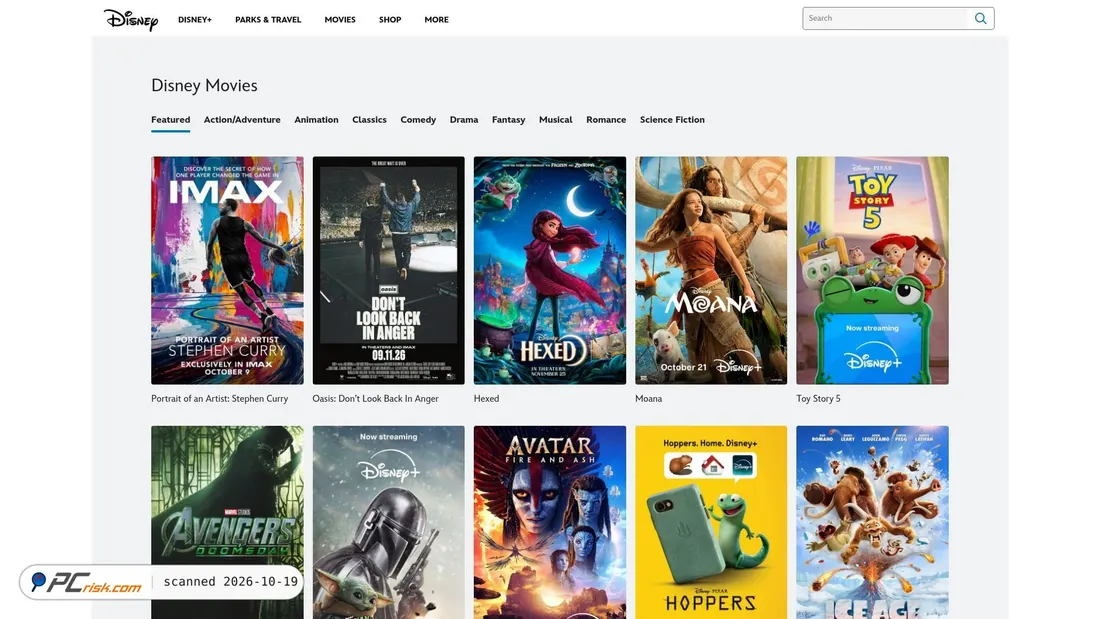Open Oasis Don't Look Back In Anger poster
1100x619 pixels.
[x=389, y=270]
